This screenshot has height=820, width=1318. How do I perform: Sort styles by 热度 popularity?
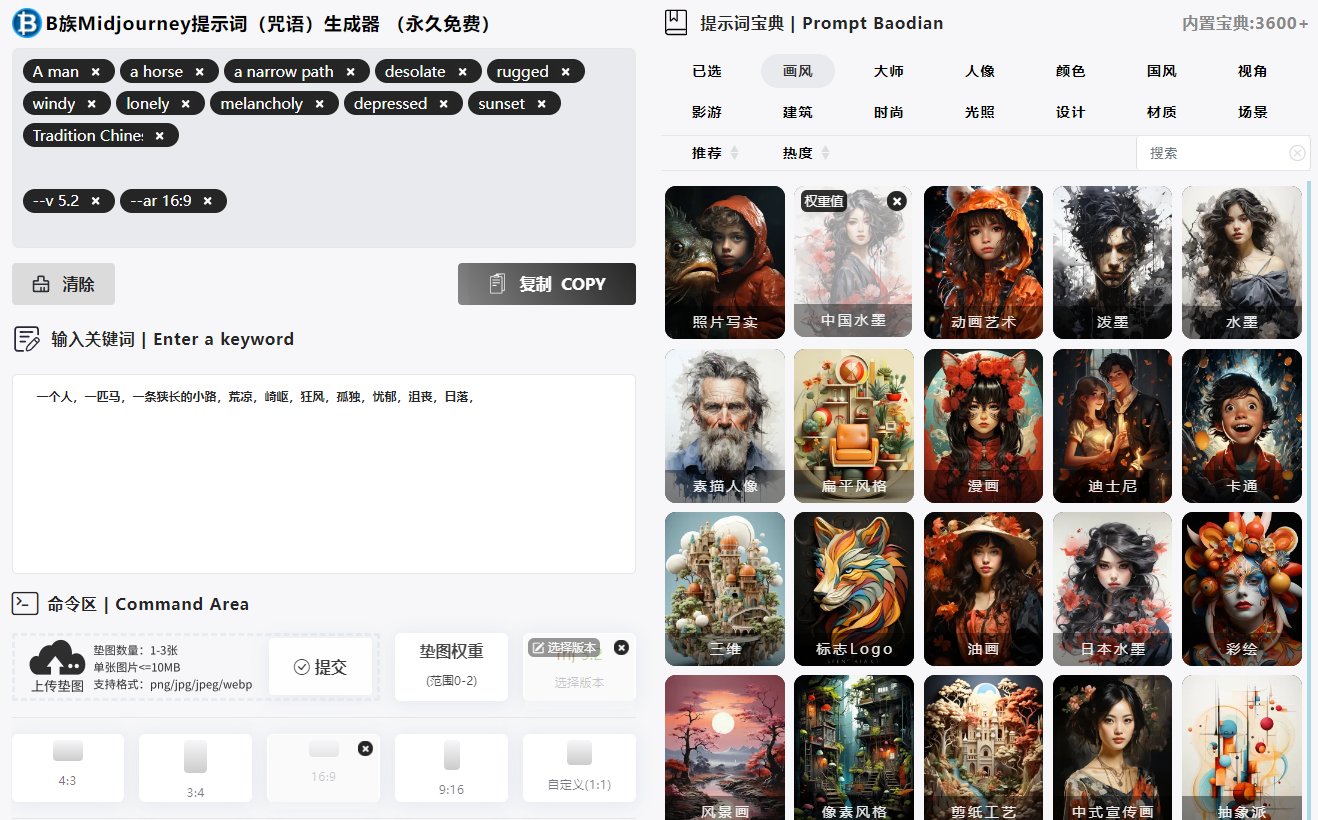tap(806, 153)
